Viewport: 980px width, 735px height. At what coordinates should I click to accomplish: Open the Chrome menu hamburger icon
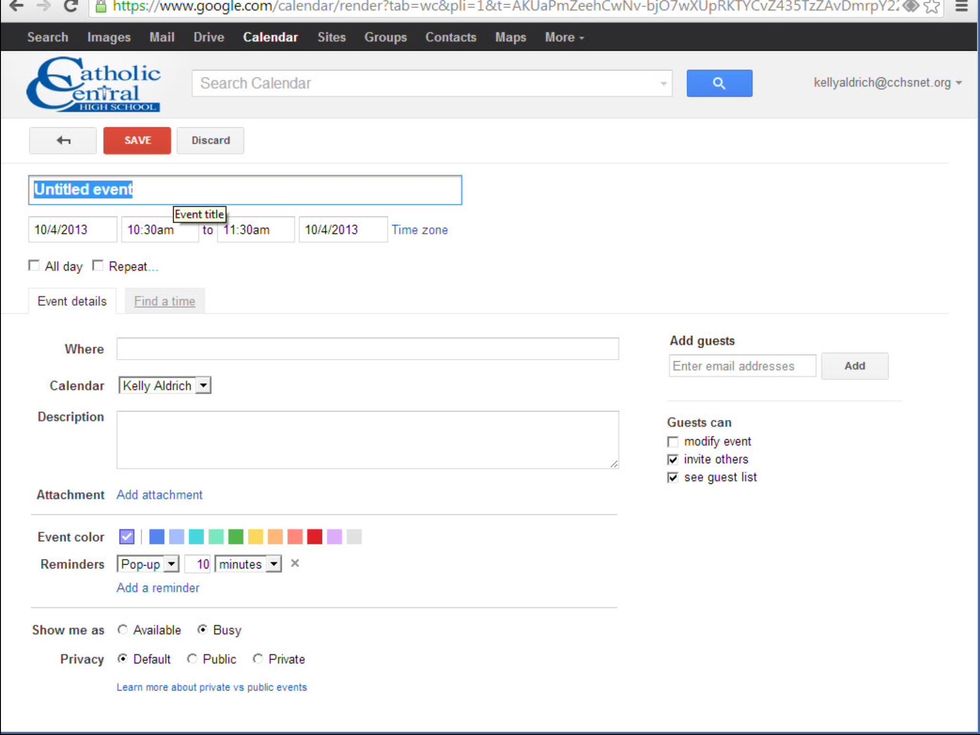point(961,6)
